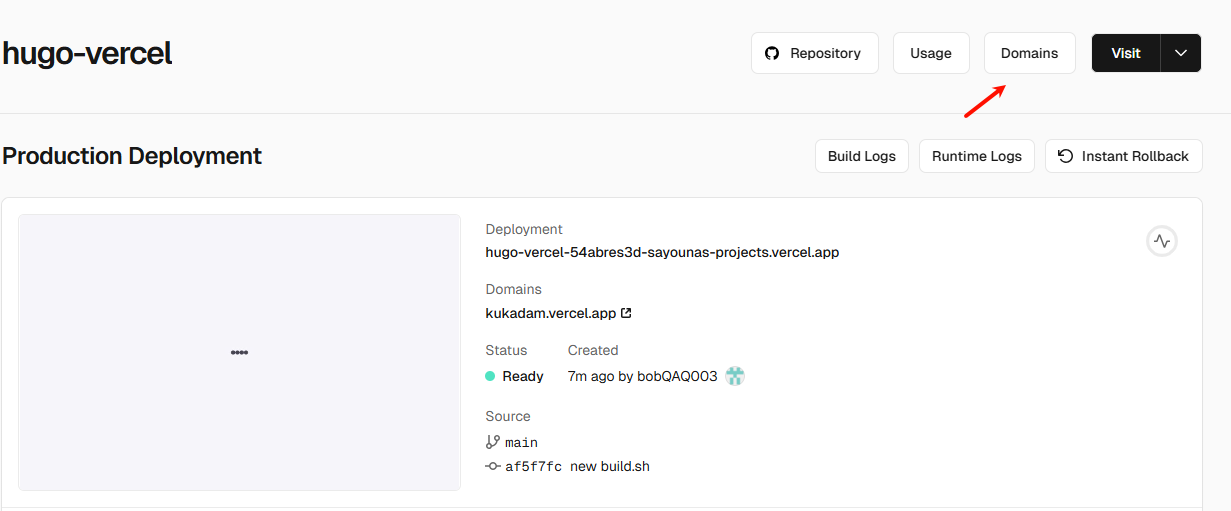Click the git branch icon beside main
This screenshot has width=1231, height=511.
click(x=492, y=442)
